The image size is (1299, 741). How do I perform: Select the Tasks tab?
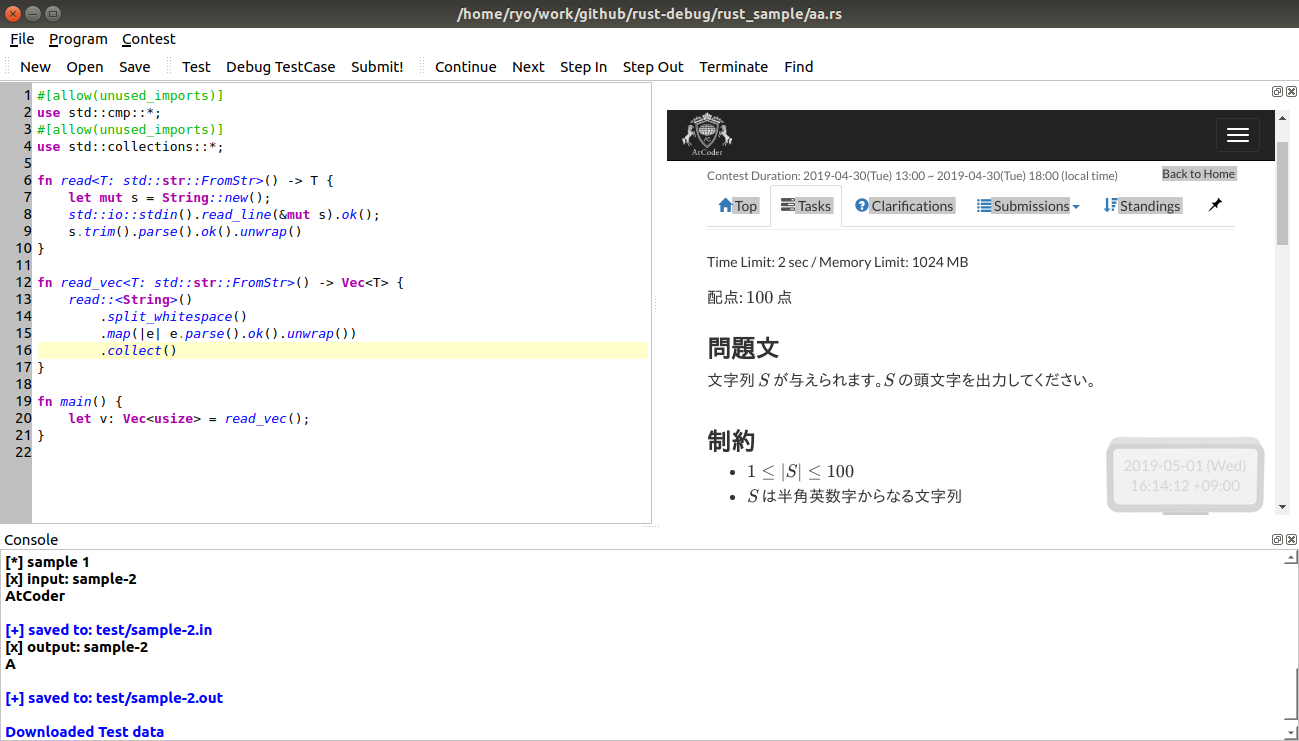pos(806,206)
